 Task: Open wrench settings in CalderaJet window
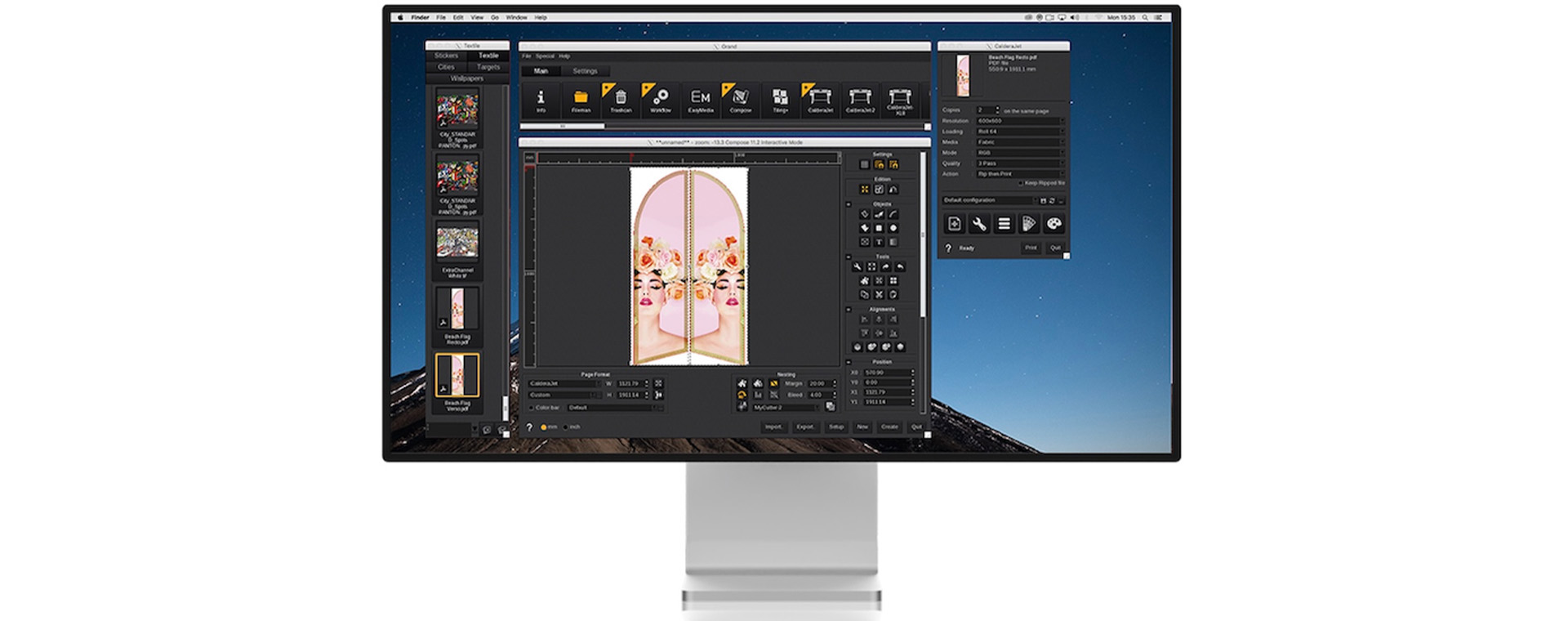[x=979, y=223]
